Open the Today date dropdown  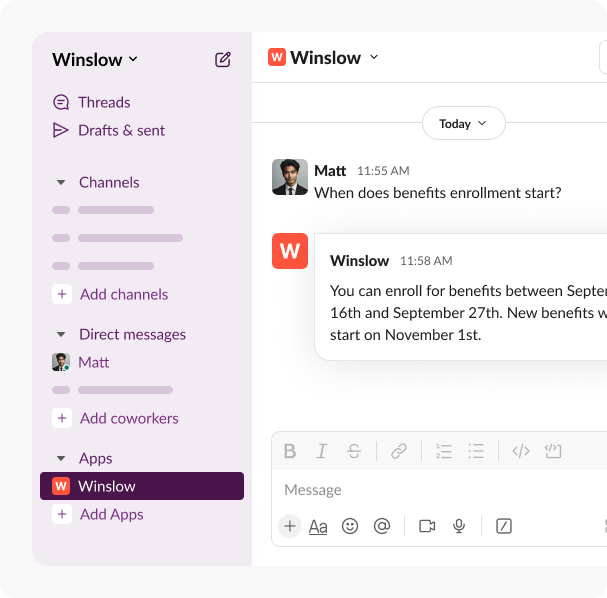click(x=464, y=123)
